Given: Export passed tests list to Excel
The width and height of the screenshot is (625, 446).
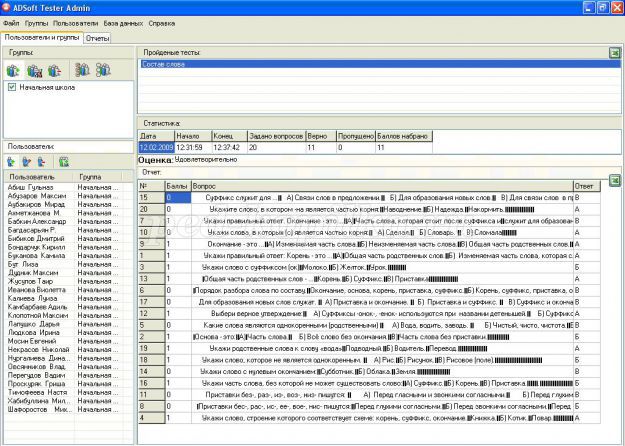Looking at the screenshot, I should [615, 52].
